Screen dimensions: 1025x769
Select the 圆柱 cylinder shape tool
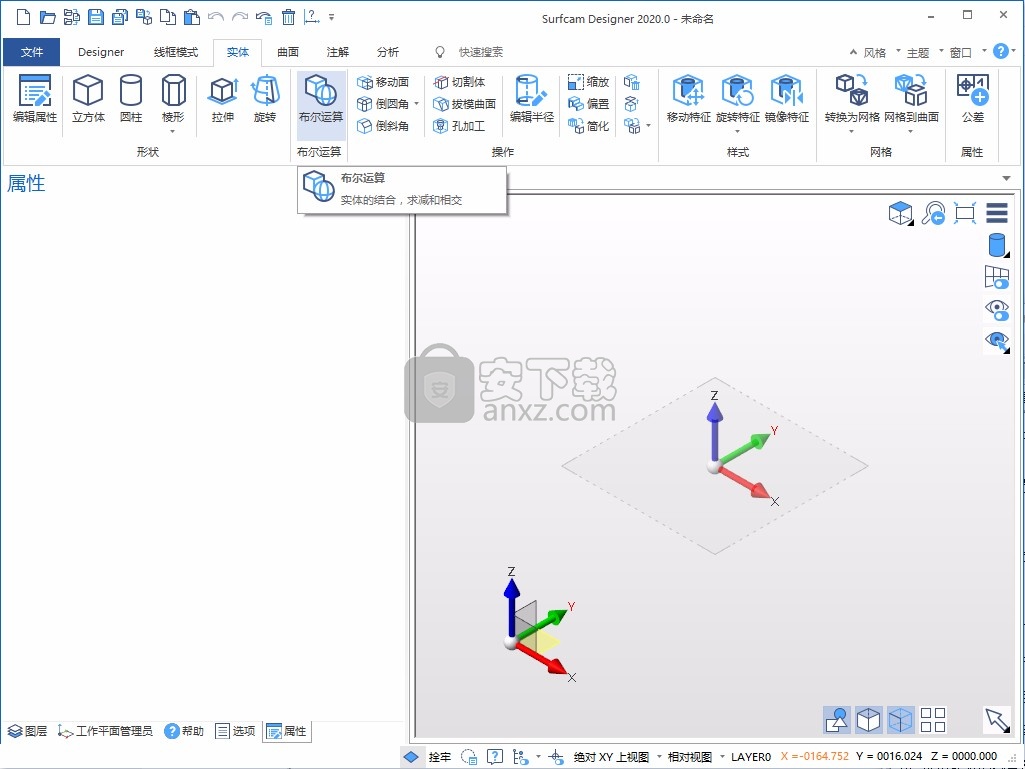coord(131,99)
